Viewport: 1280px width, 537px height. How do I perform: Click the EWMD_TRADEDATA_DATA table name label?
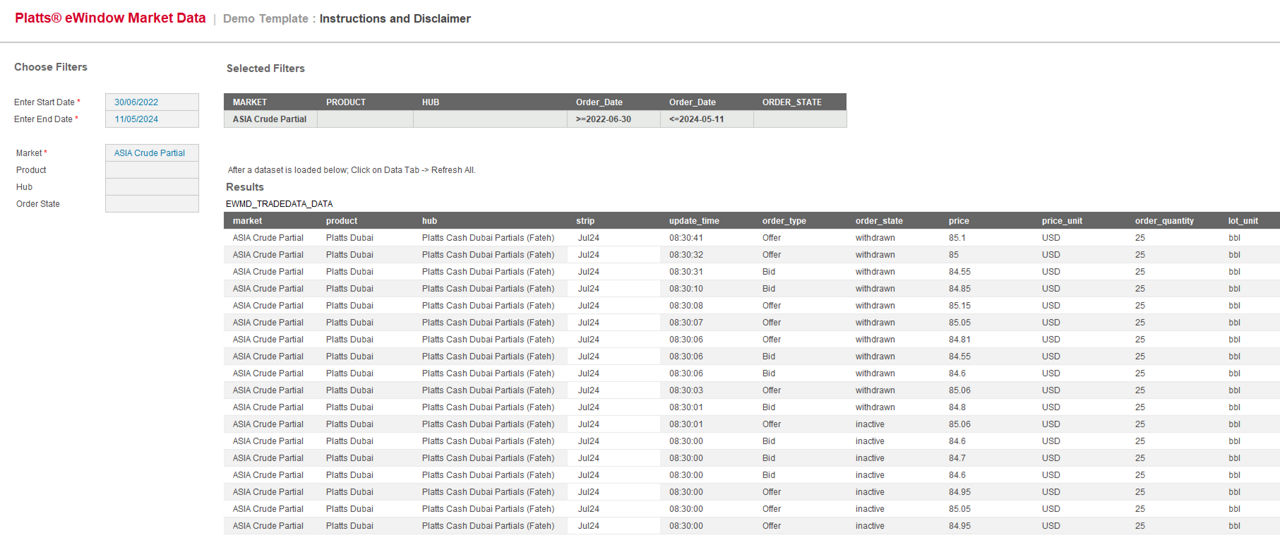pos(279,204)
